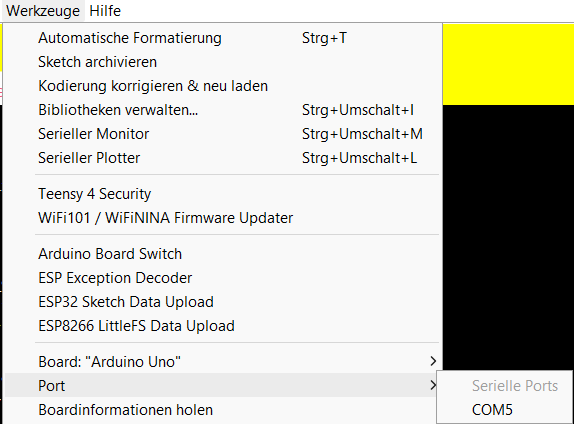Screen dimensions: 574x424
Task: Open the Werkzeuge menu
Action: click(x=43, y=11)
